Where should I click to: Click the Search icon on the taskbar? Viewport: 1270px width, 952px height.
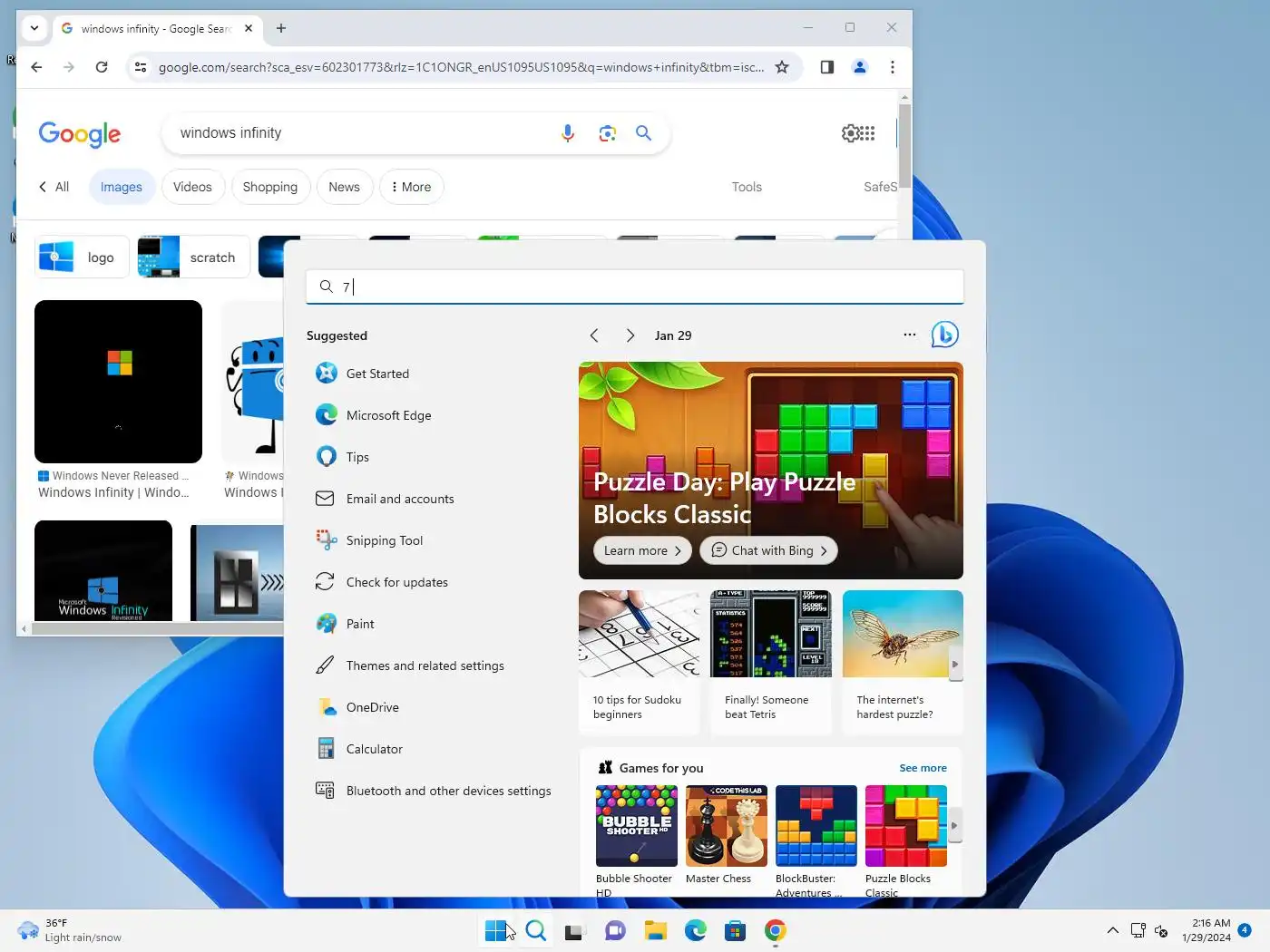click(x=536, y=930)
